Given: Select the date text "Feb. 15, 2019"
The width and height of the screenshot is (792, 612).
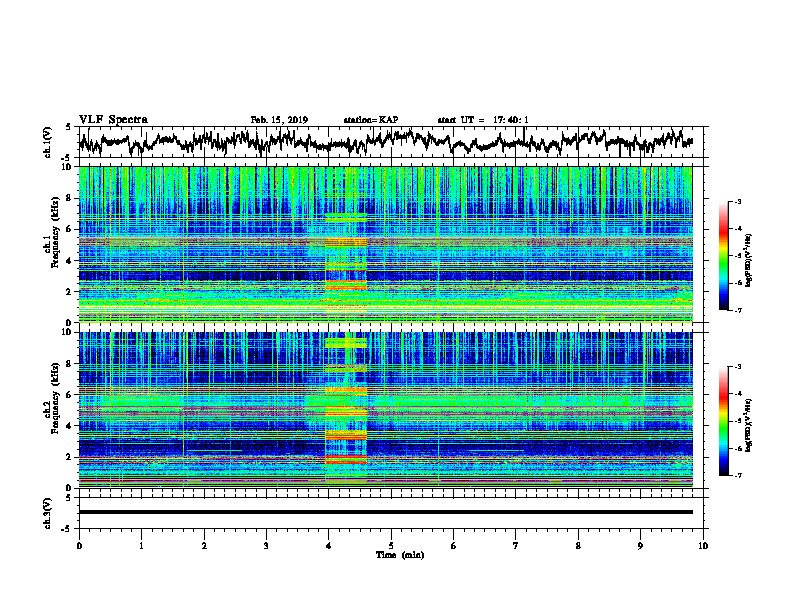Looking at the screenshot, I should [279, 120].
